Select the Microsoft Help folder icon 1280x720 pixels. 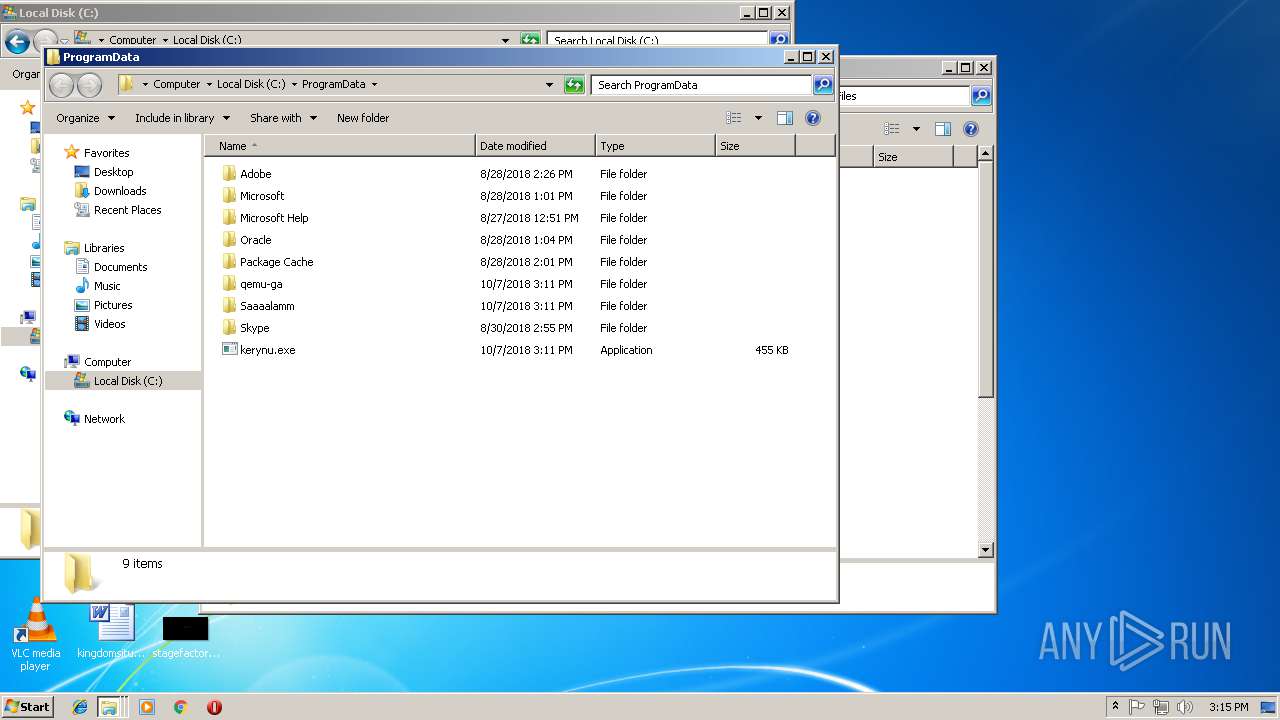229,218
